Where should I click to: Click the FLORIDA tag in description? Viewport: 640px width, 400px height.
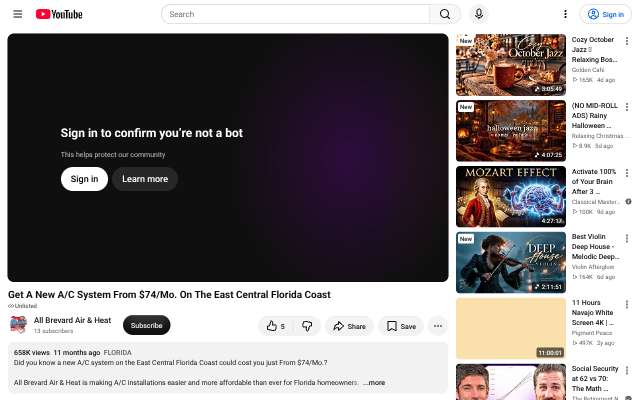click(118, 352)
